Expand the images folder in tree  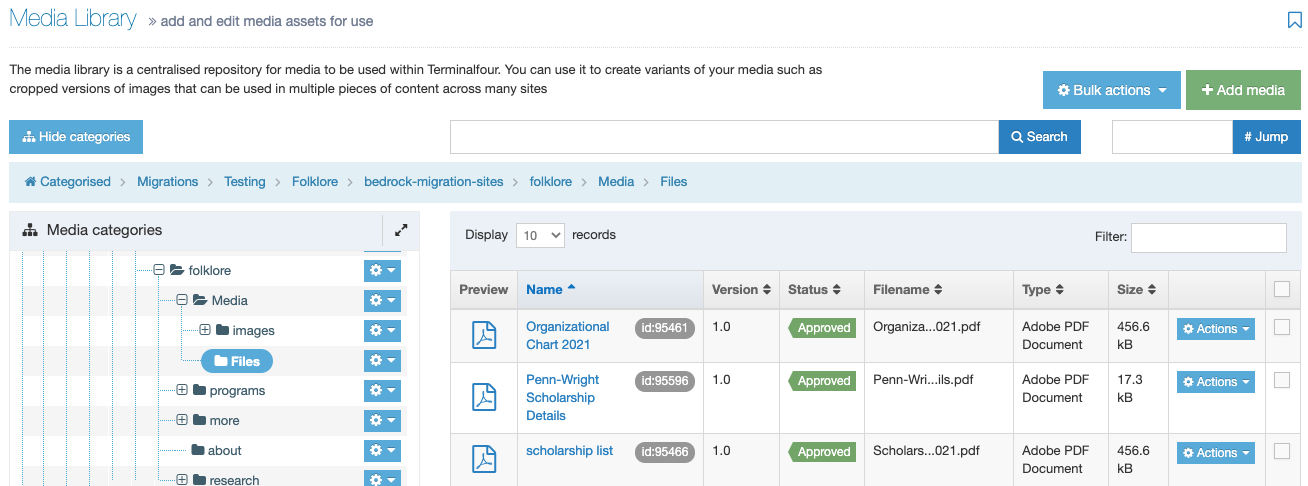point(205,330)
